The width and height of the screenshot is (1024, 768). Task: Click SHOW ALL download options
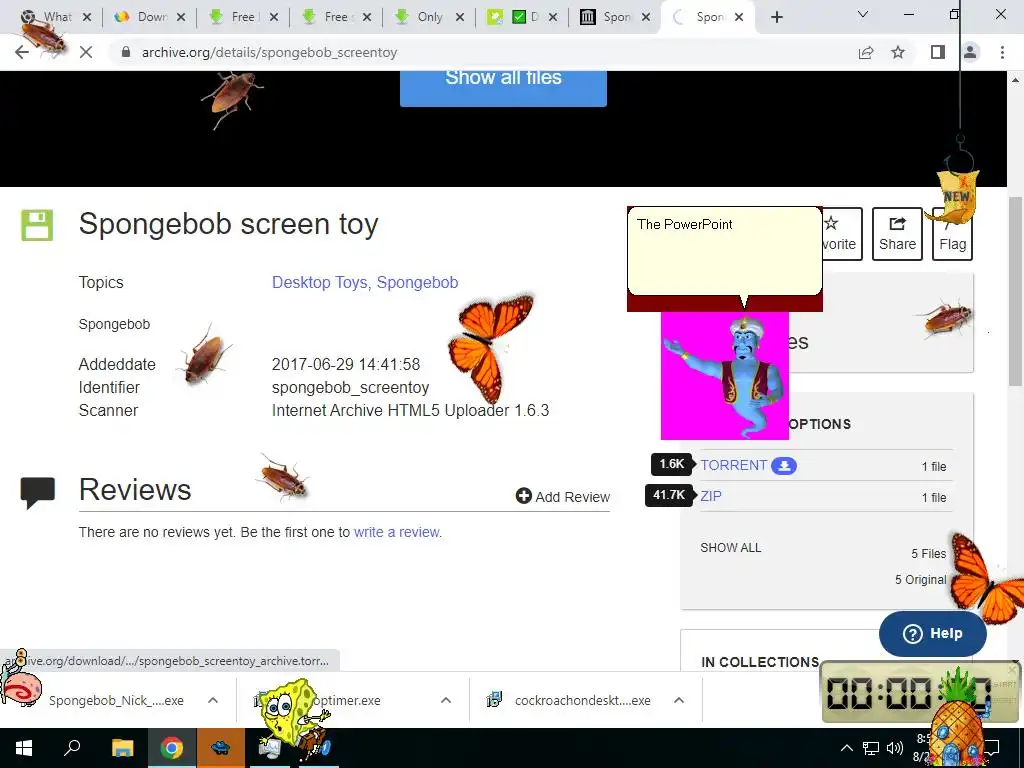[x=731, y=547]
